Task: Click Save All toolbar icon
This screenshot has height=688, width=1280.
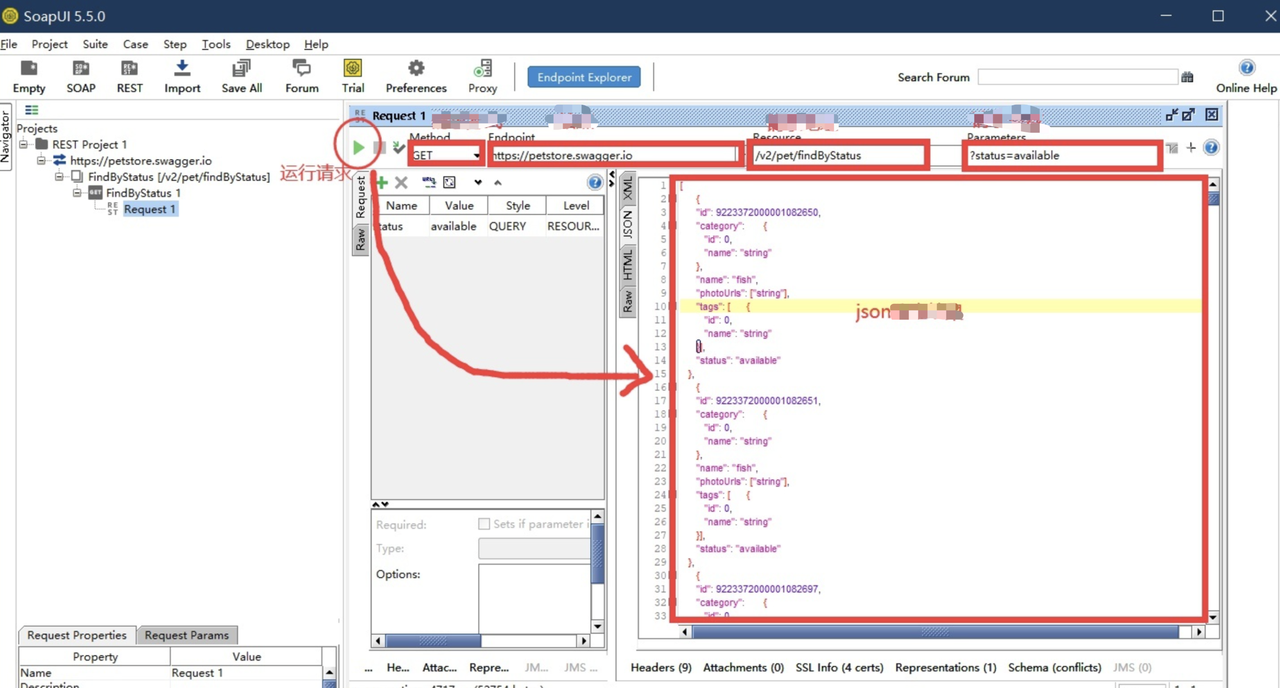Action: coord(241,76)
